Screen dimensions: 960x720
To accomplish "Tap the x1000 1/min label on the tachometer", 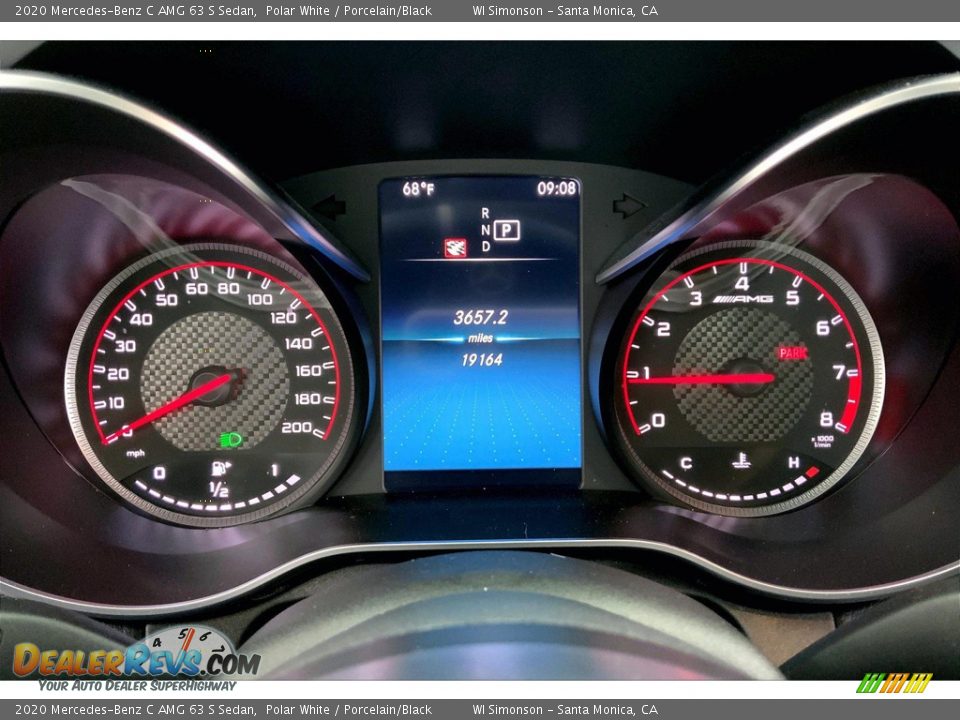I will 822,441.
